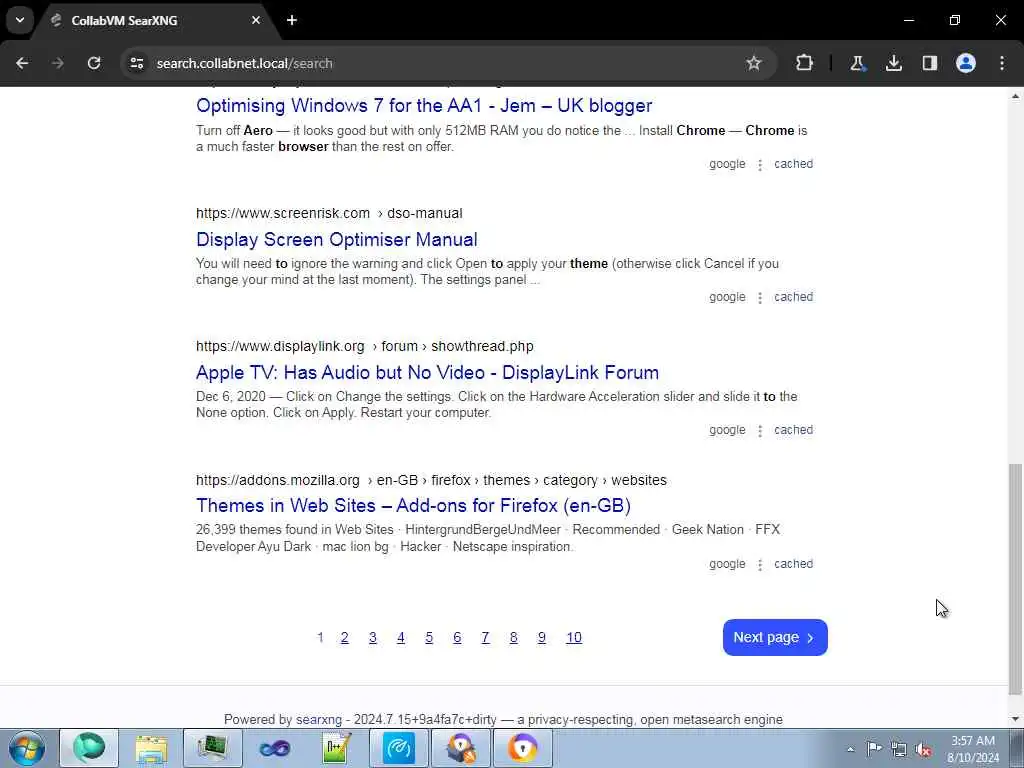Open cached link for Firefox Themes result
The height and width of the screenshot is (768, 1024).
click(793, 564)
